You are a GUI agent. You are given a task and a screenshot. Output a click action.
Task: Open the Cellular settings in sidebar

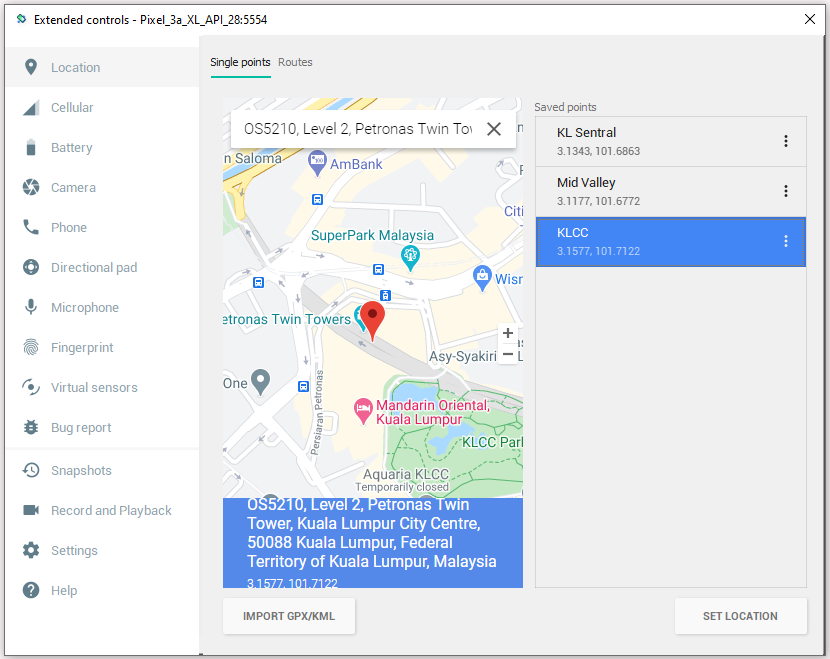click(x=72, y=108)
